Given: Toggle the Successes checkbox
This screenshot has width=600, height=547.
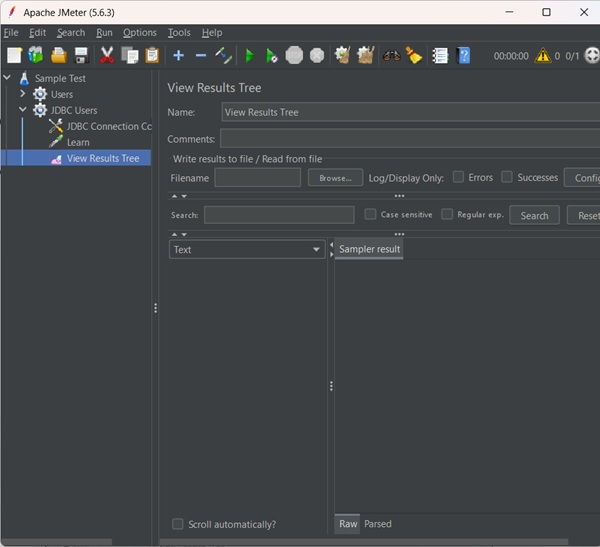Looking at the screenshot, I should (507, 177).
